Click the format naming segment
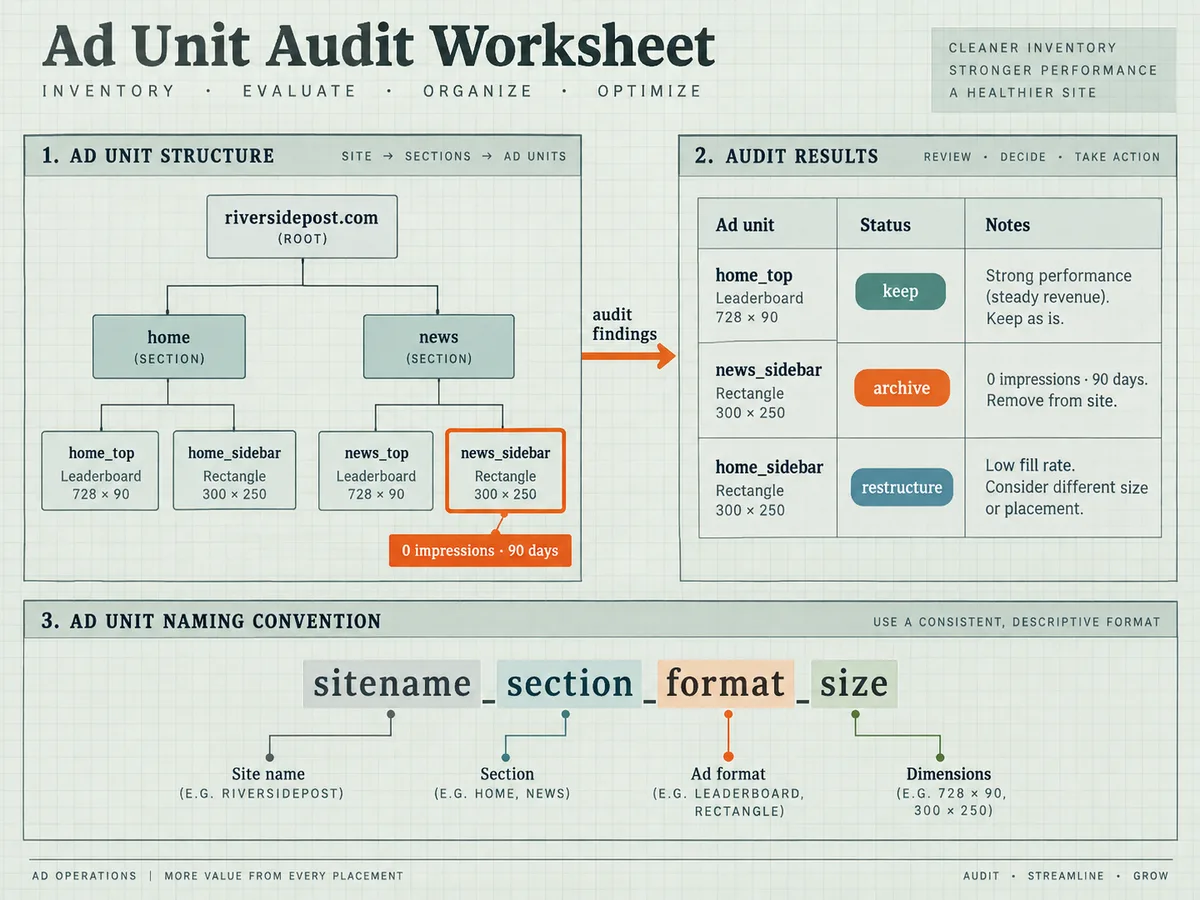1200x900 pixels. click(726, 683)
